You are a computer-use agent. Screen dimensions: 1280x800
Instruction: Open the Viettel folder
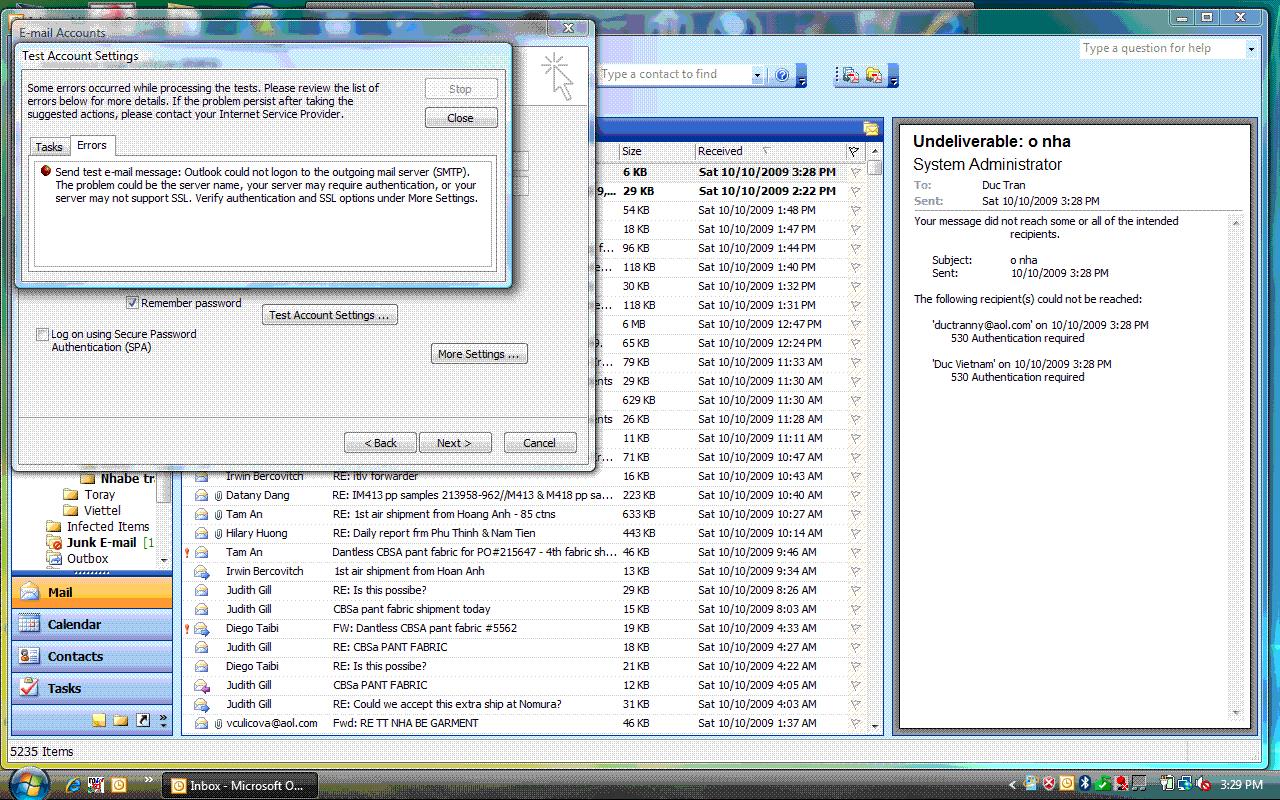[102, 510]
